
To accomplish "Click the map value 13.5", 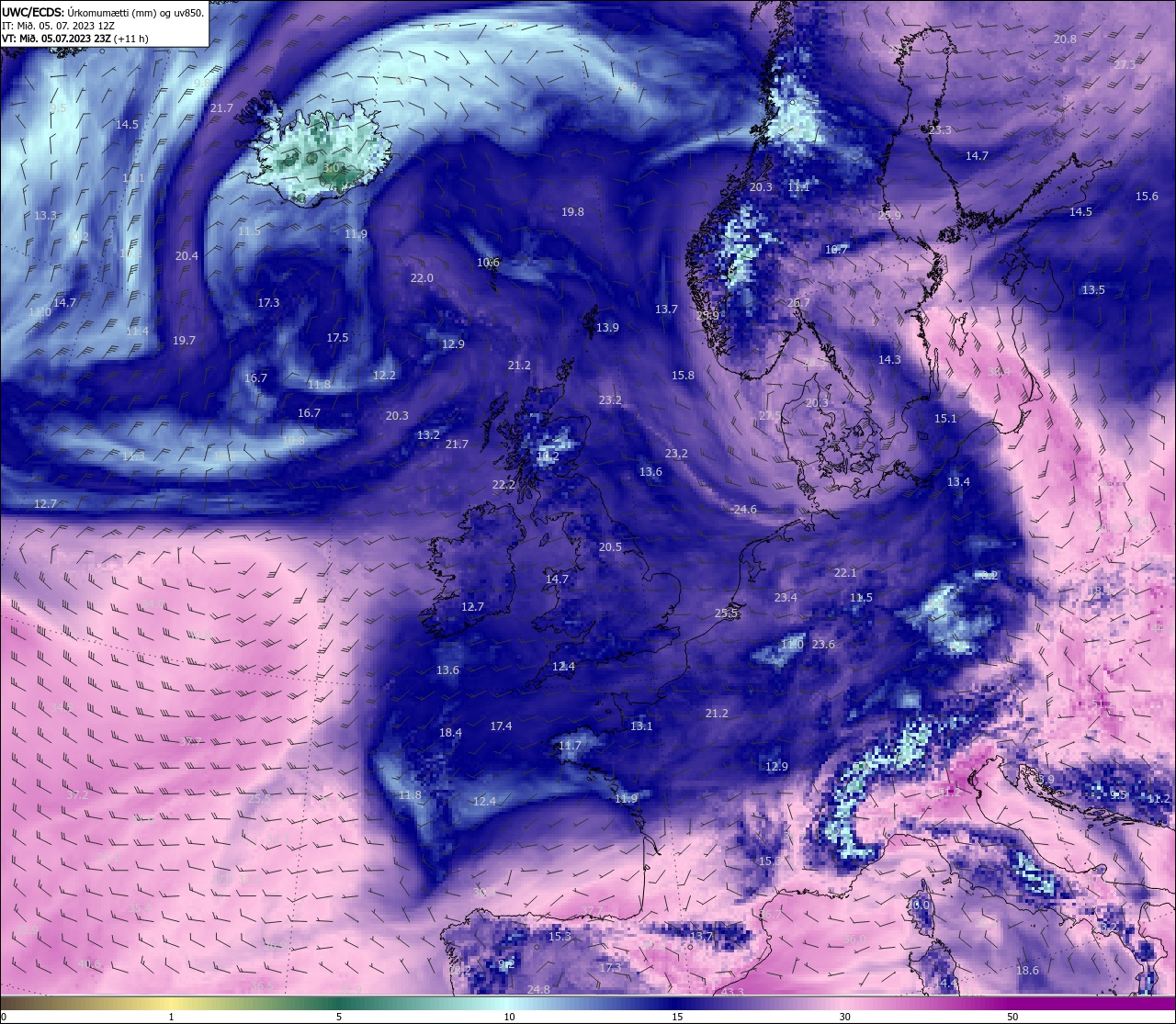I will tap(1093, 290).
